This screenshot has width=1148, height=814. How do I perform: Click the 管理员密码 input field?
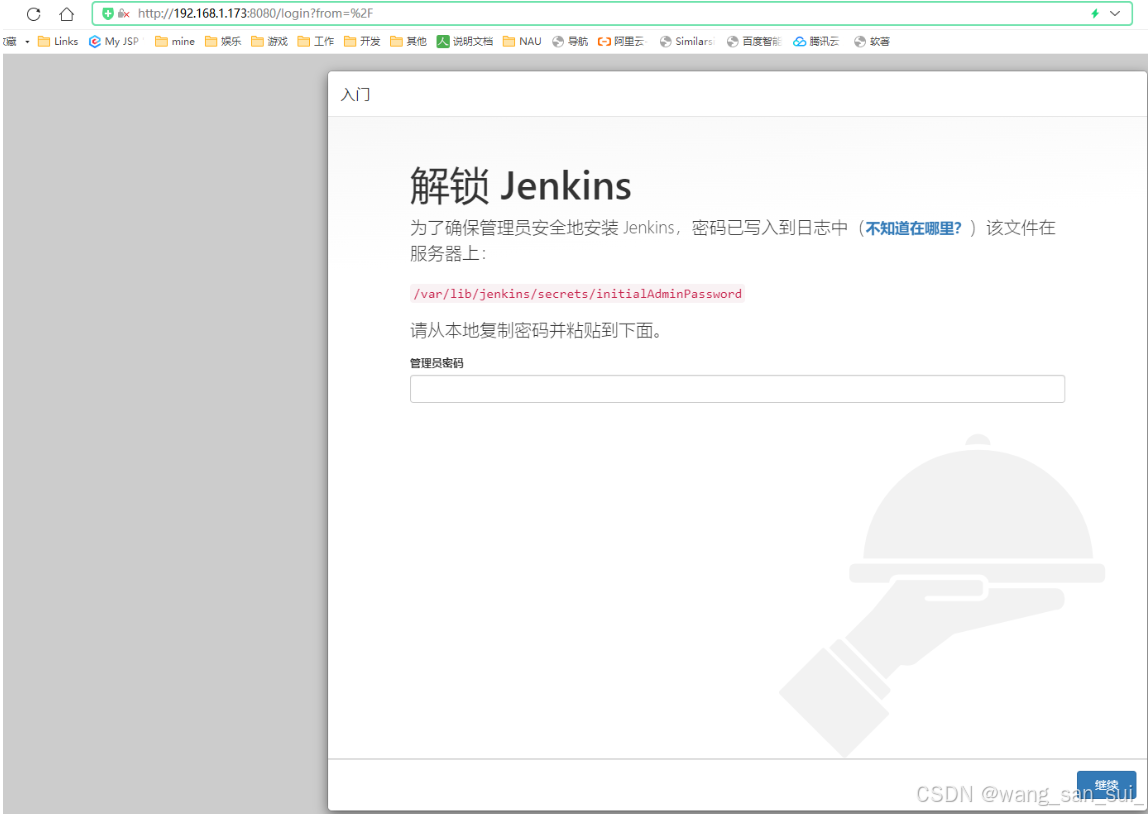tap(737, 389)
